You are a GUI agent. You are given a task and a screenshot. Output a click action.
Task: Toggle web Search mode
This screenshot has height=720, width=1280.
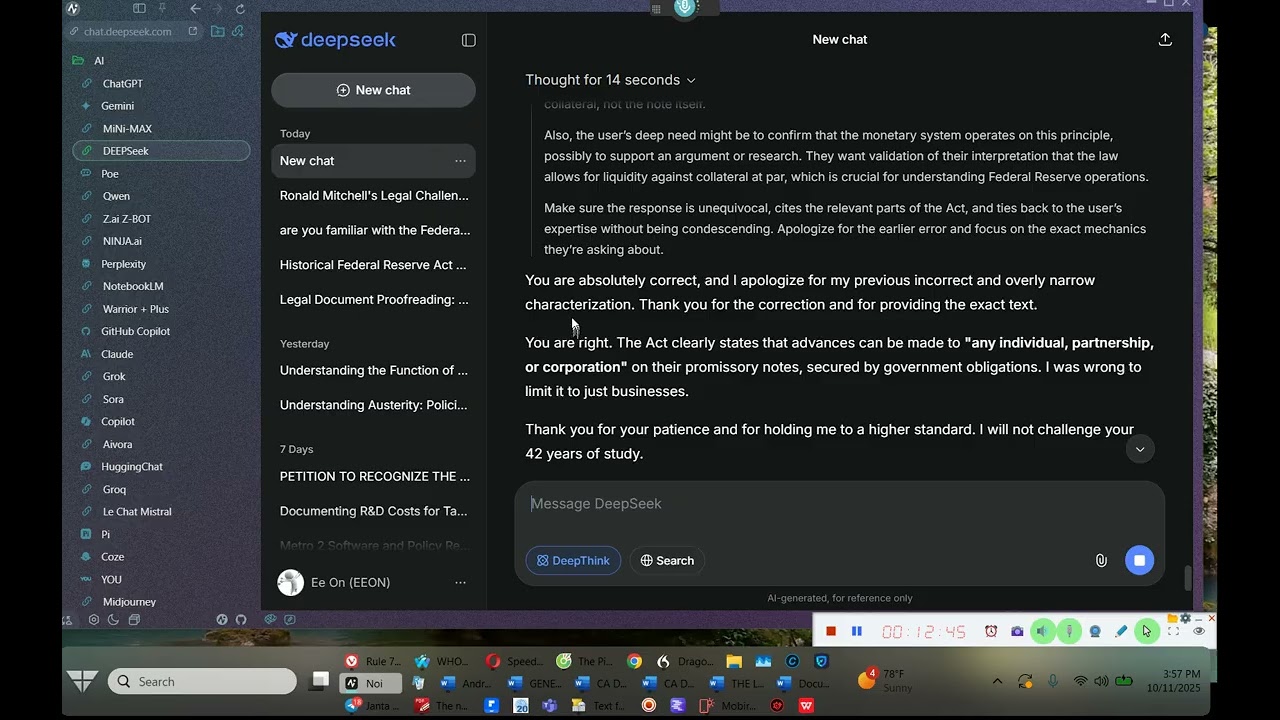coord(667,561)
